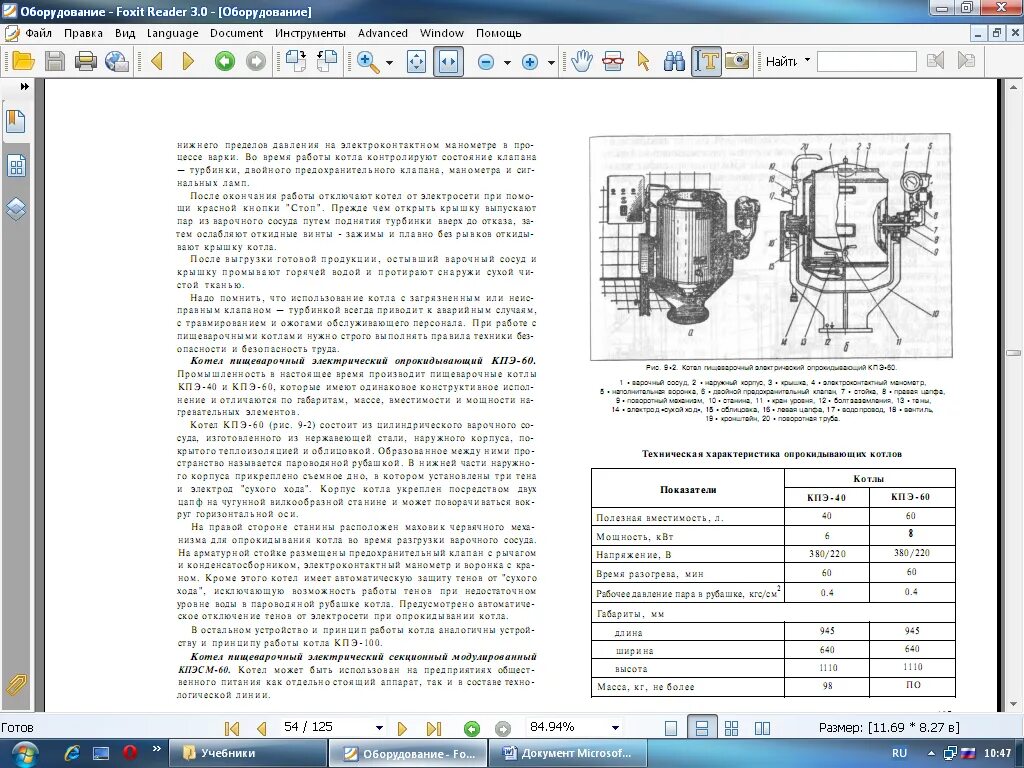Launch Internet Explorer from quick launch

(71, 753)
